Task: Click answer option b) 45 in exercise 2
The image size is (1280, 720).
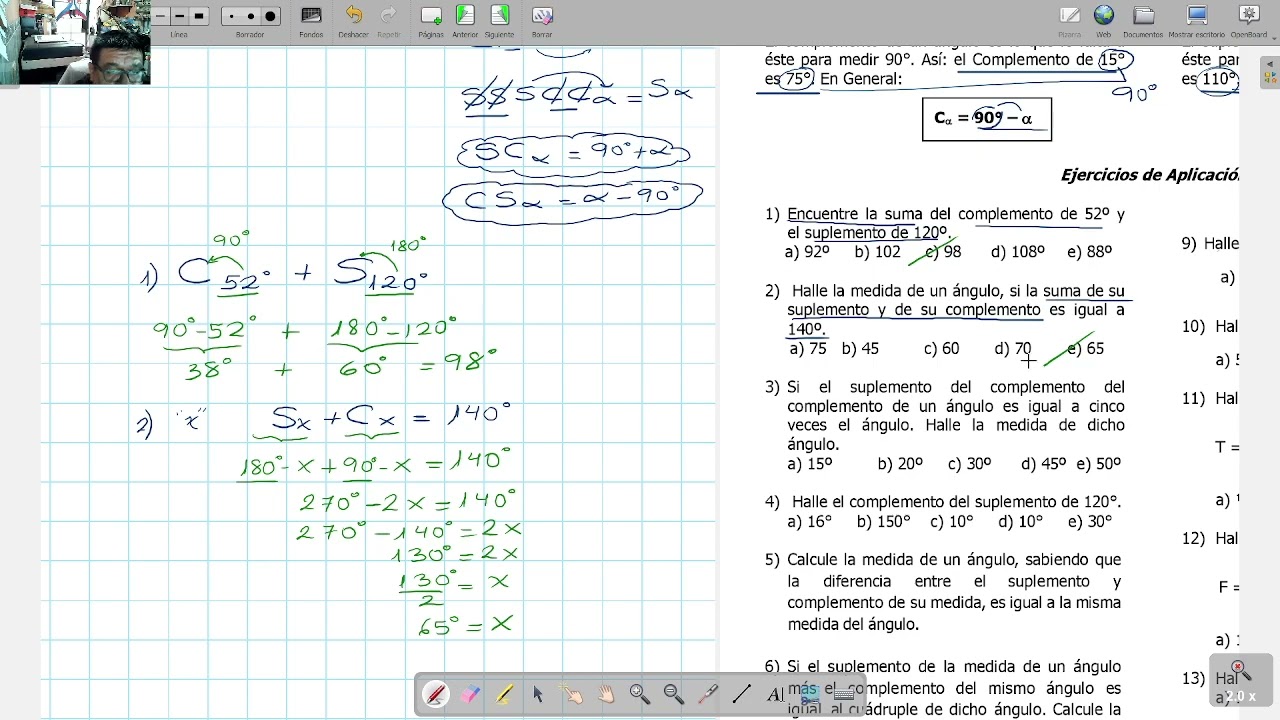Action: pyautogui.click(x=861, y=349)
